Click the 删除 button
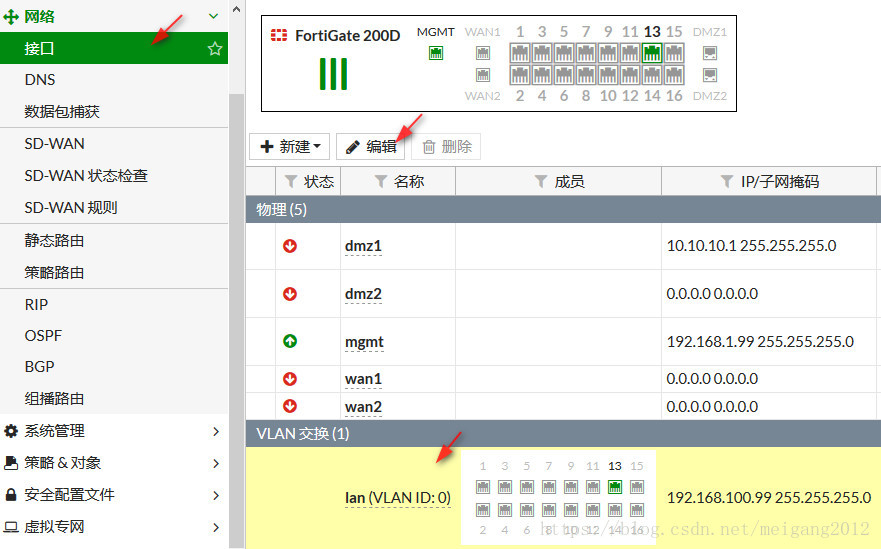 (447, 147)
